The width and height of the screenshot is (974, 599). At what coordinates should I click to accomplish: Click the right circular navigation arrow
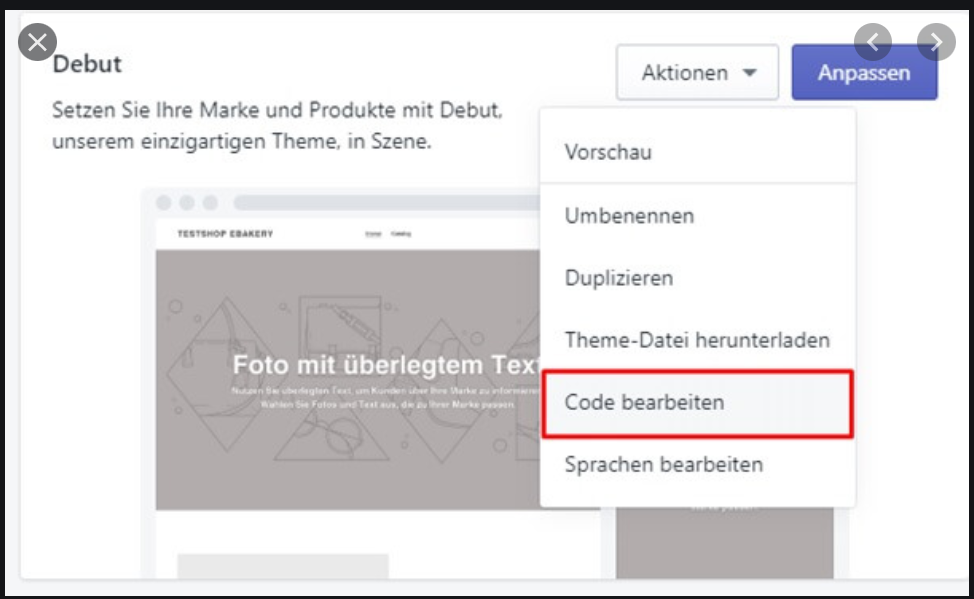pyautogui.click(x=936, y=42)
